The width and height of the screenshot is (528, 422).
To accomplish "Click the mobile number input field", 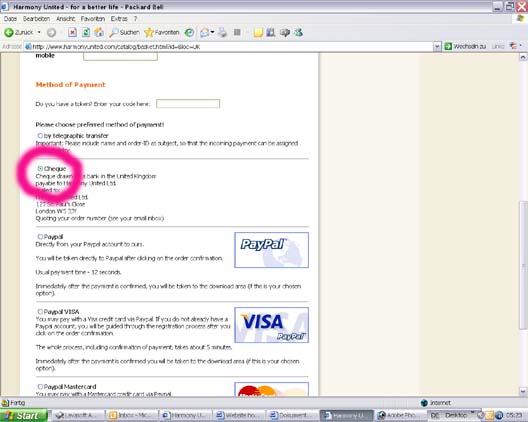I will click(120, 56).
